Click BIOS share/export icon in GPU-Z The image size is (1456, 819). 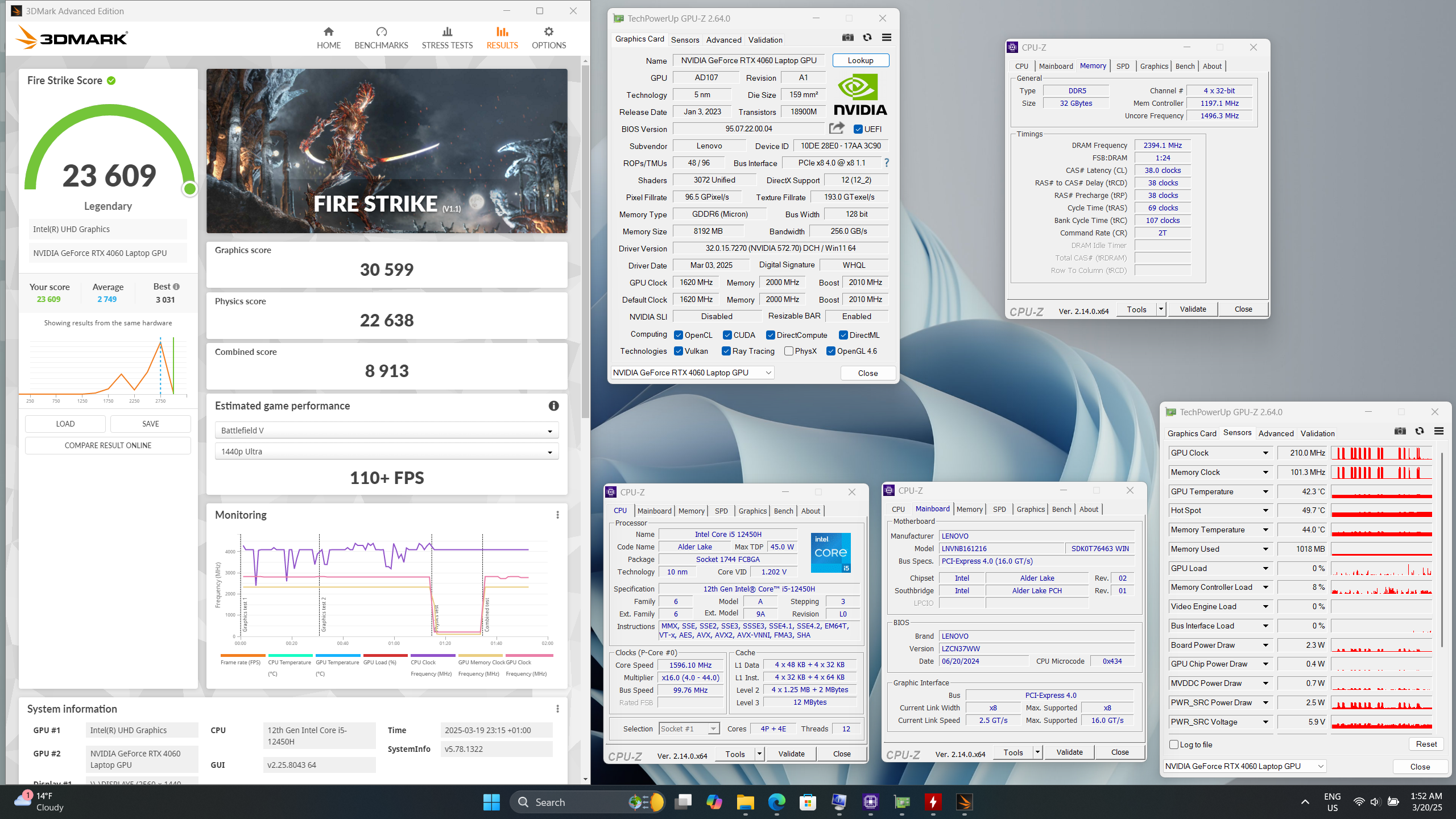836,129
